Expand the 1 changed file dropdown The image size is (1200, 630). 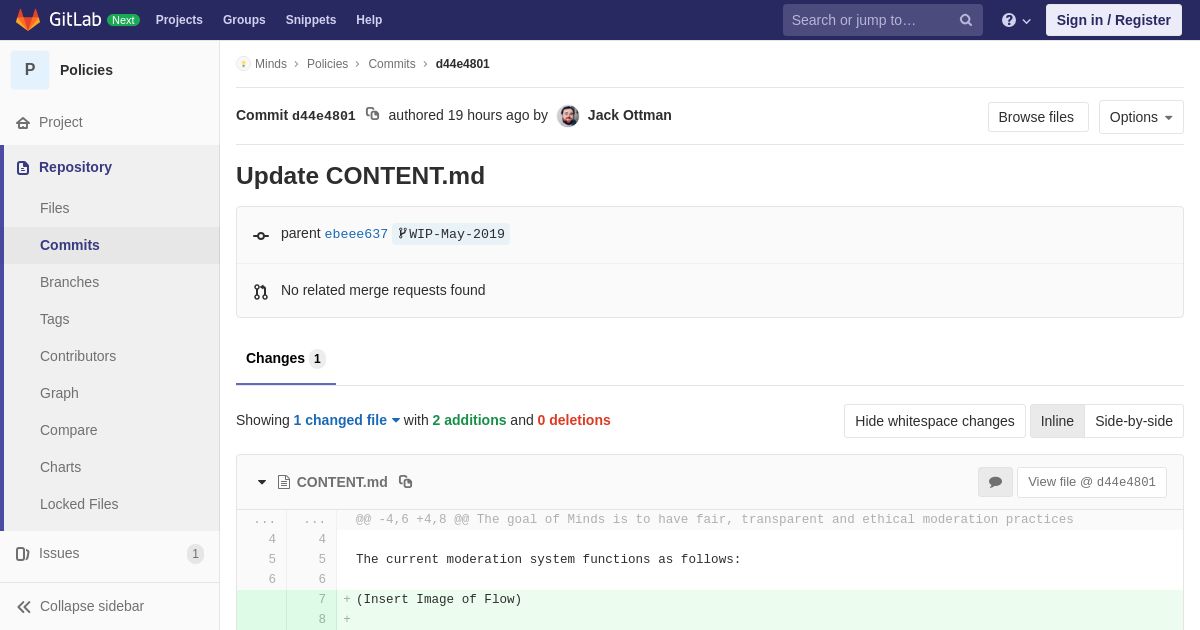347,420
